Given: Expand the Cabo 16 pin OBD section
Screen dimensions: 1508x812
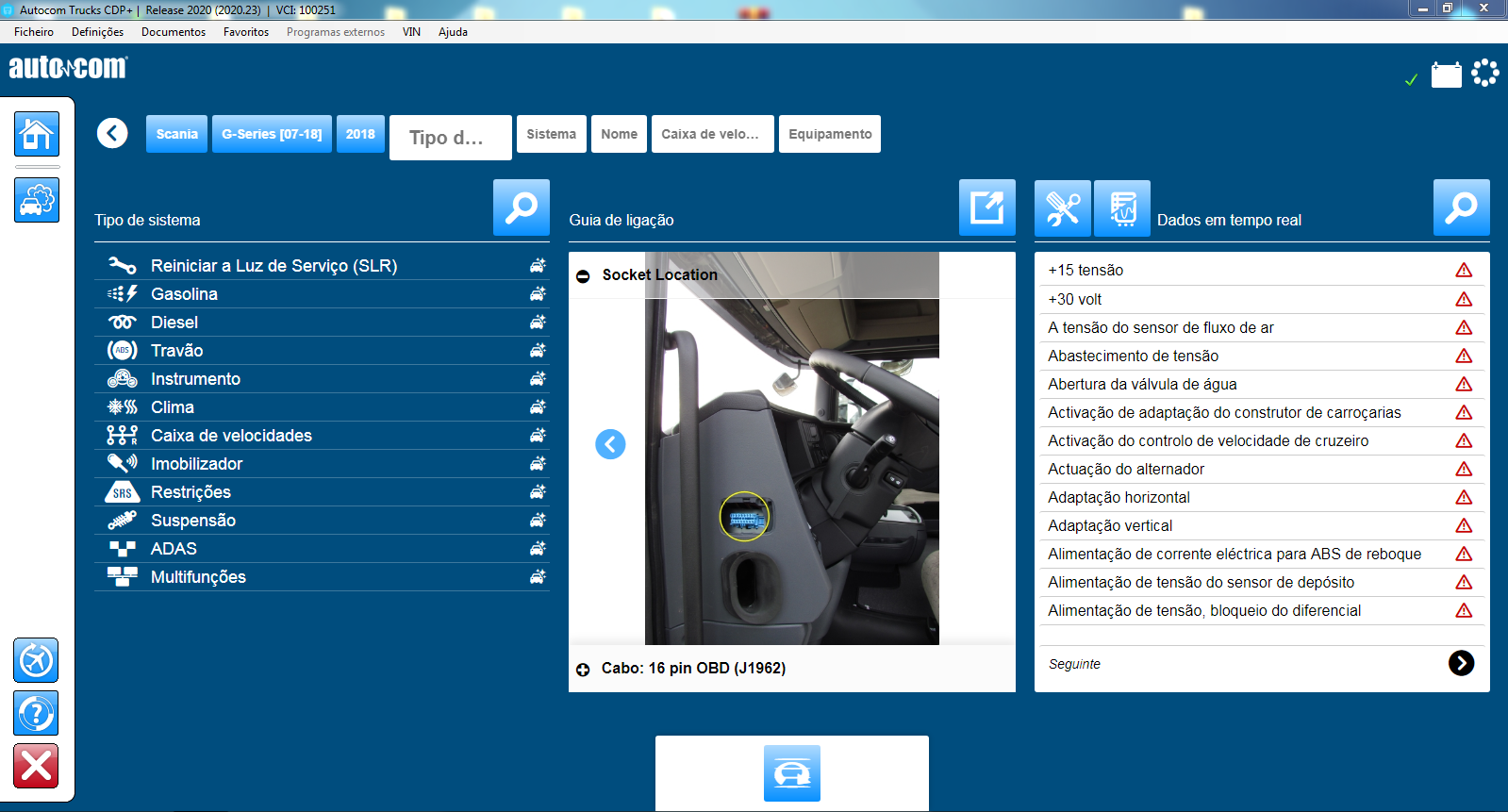Looking at the screenshot, I should coord(583,669).
